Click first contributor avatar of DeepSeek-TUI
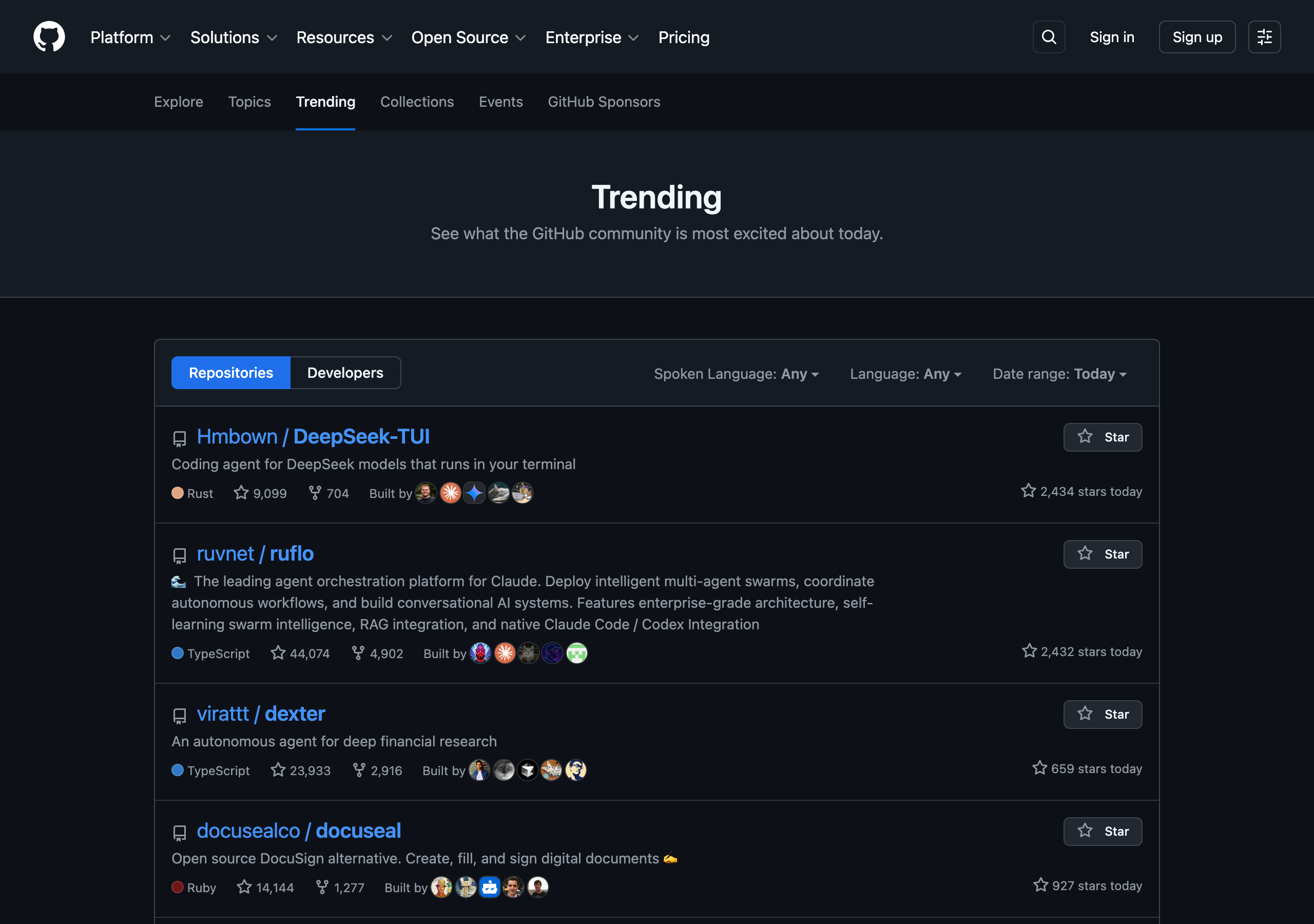The height and width of the screenshot is (924, 1314). [x=426, y=493]
